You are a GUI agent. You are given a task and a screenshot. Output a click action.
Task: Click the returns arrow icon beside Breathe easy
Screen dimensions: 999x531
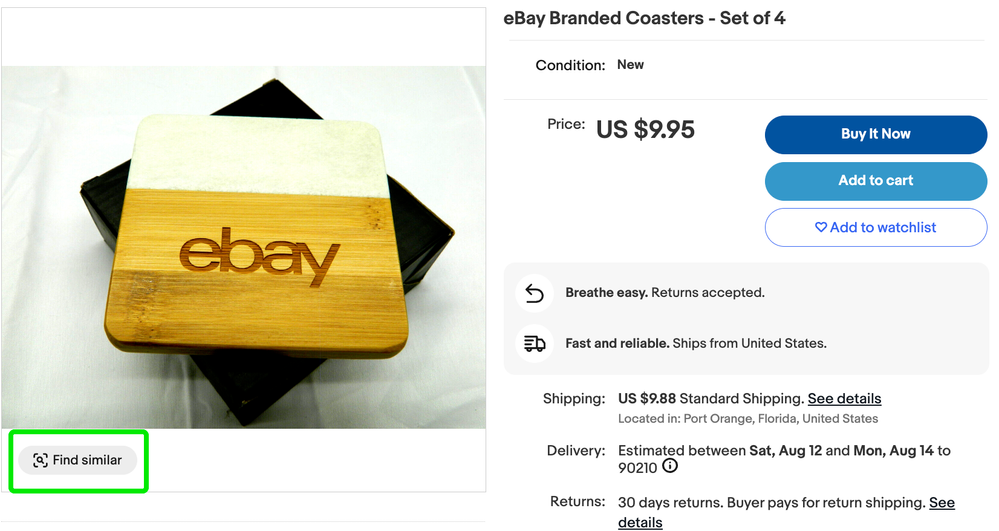535,294
